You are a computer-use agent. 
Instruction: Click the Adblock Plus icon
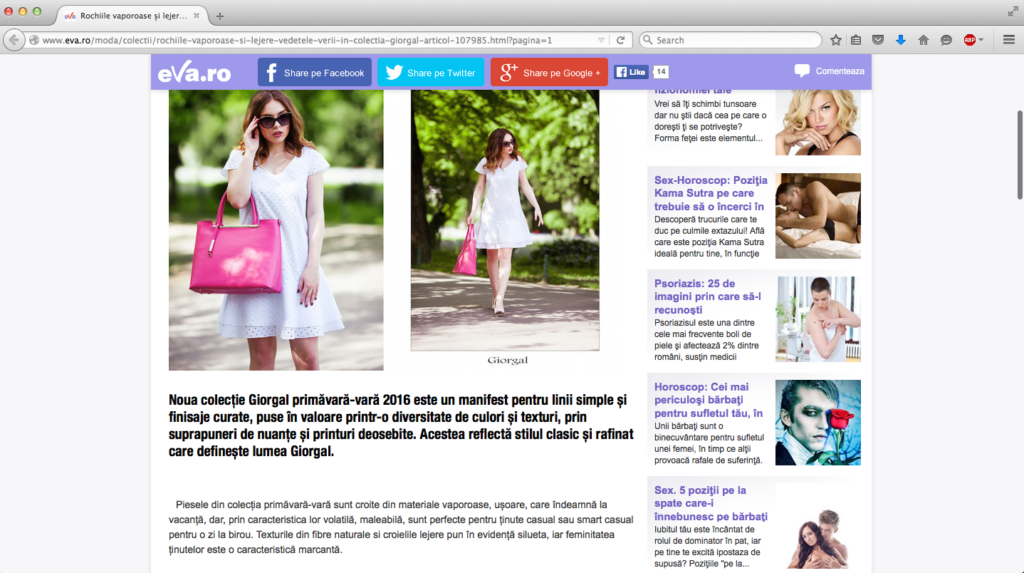click(x=969, y=40)
